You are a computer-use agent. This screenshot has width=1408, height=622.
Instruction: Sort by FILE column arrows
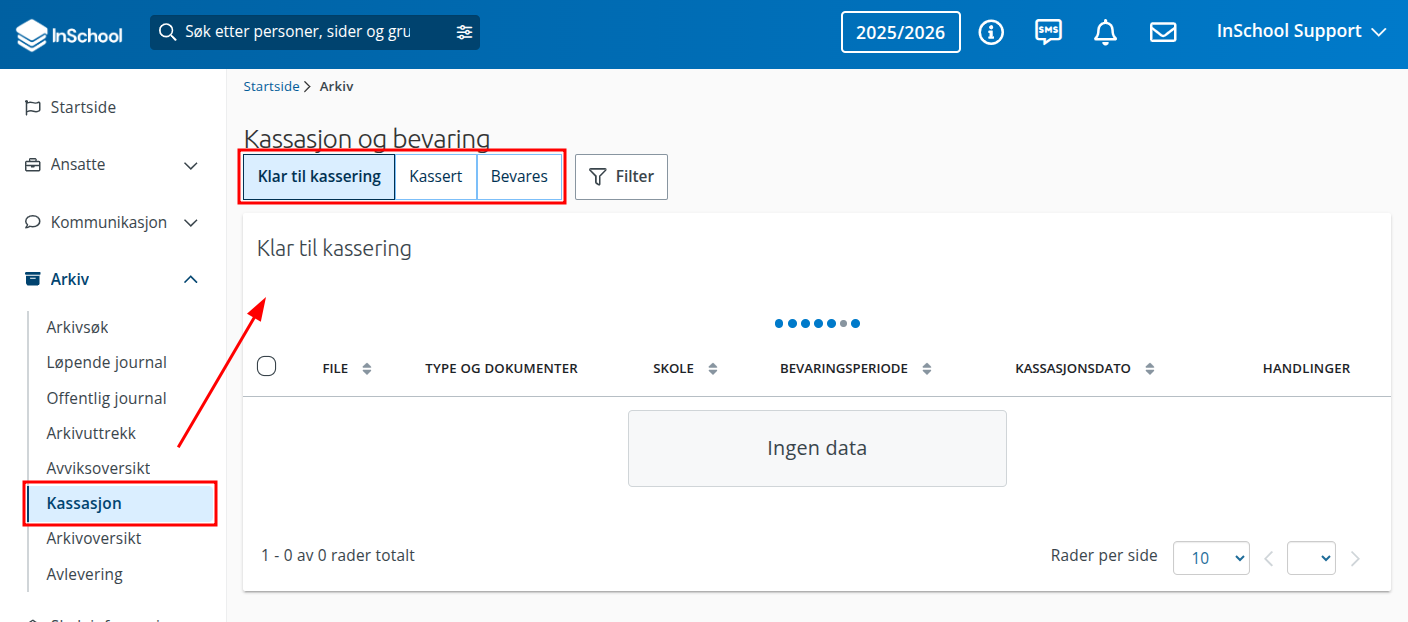coord(367,369)
